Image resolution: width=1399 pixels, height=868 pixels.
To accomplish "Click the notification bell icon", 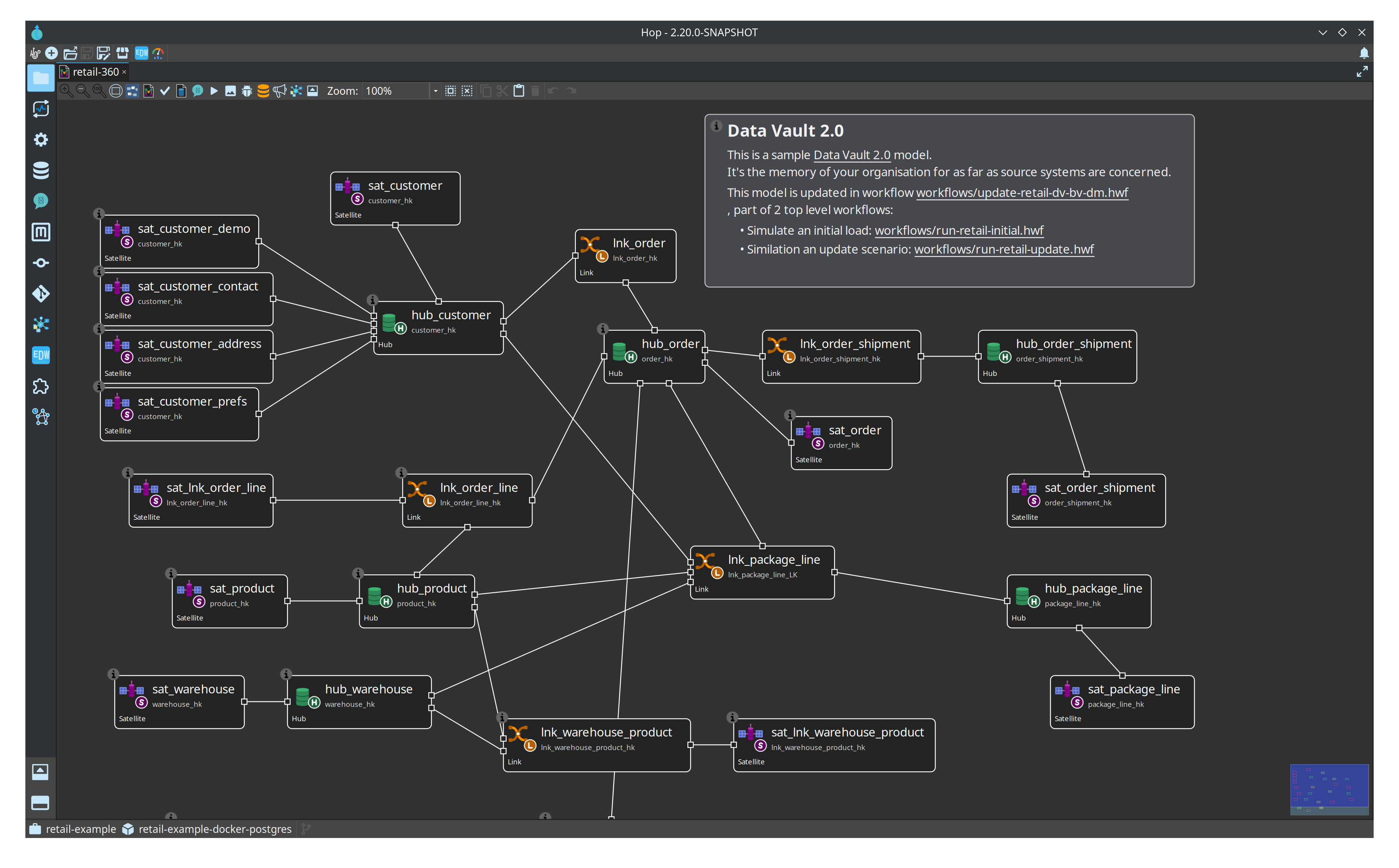I will coord(1364,53).
